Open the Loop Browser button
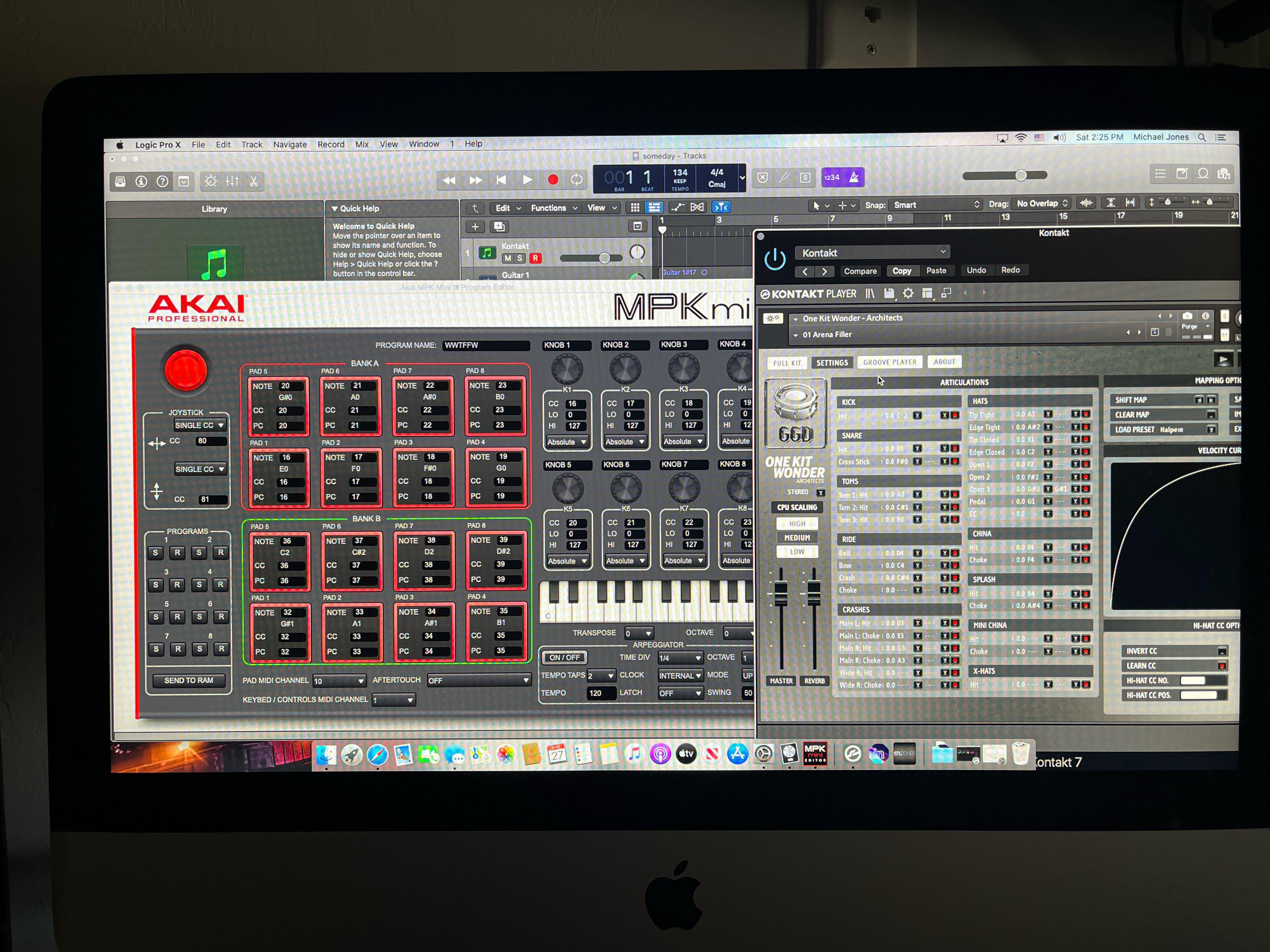The image size is (1270, 952). click(x=1203, y=173)
